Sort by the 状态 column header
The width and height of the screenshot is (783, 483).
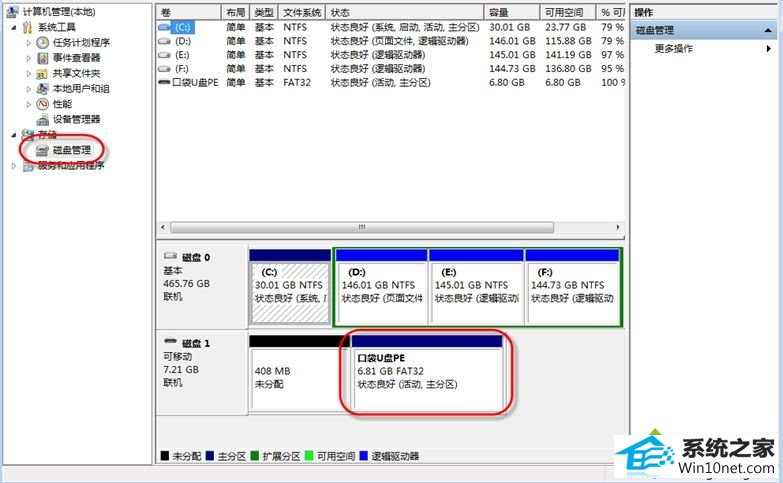404,12
